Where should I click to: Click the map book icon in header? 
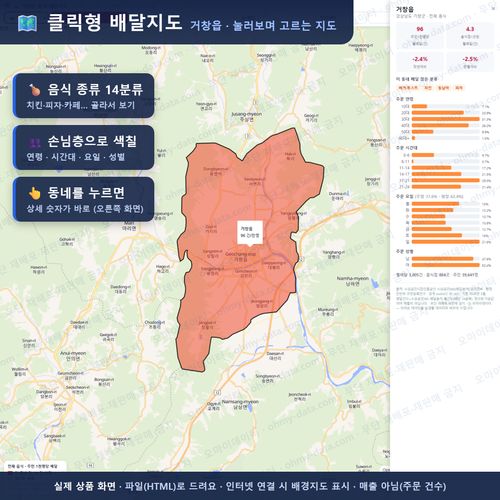click(x=27, y=23)
